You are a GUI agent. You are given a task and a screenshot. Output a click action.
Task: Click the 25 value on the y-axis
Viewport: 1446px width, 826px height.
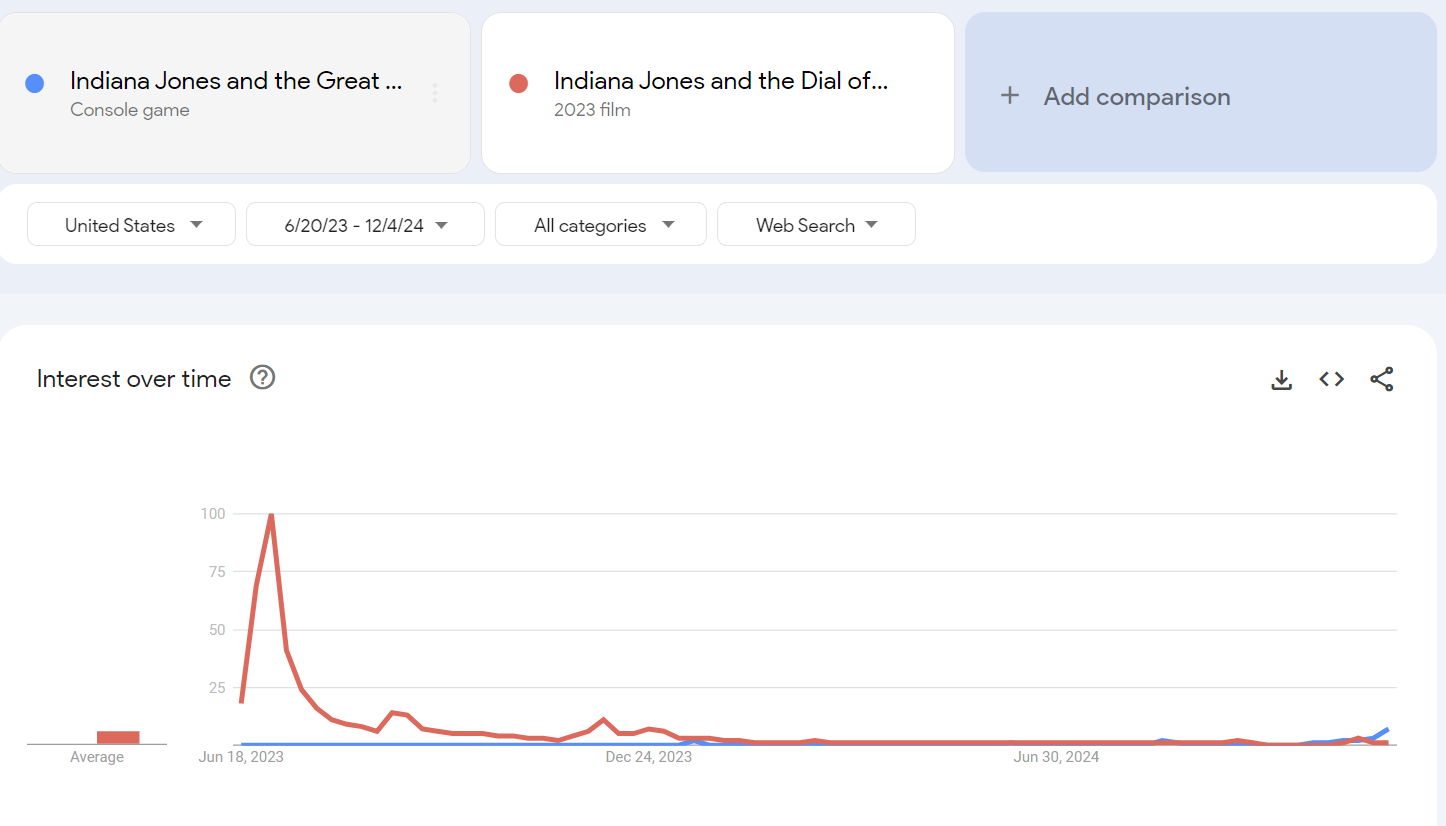[216, 687]
